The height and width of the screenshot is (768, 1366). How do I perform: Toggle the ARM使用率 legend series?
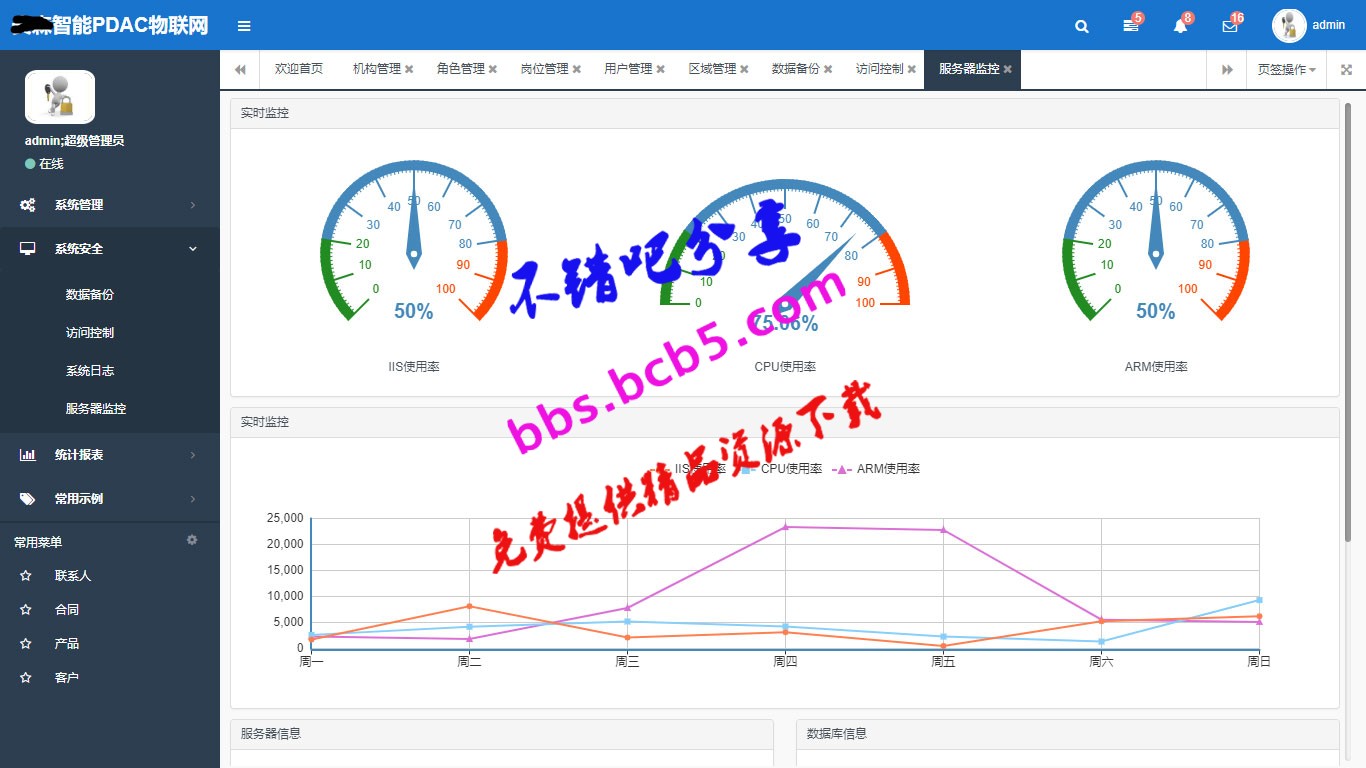(876, 469)
